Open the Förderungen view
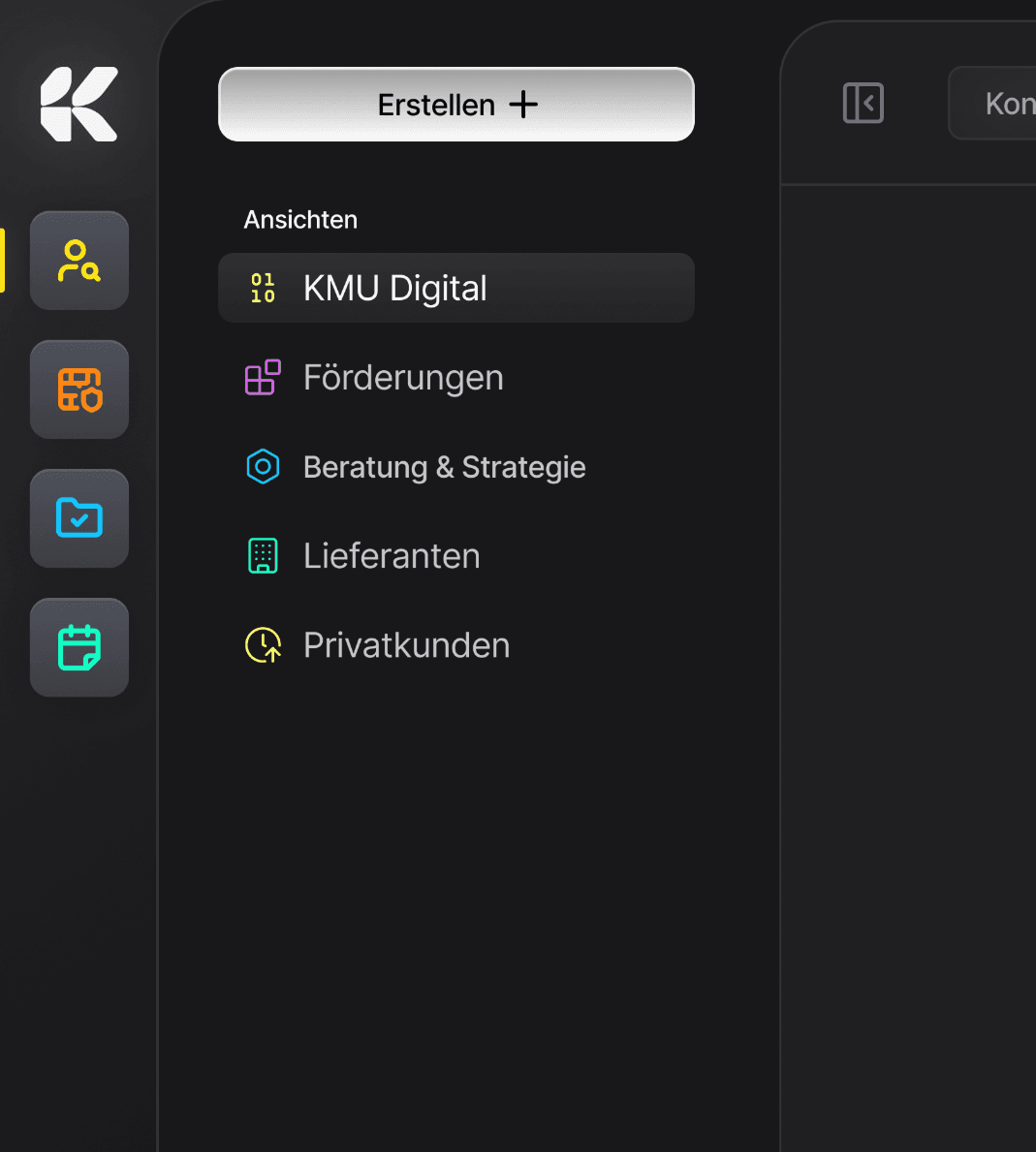 coord(403,378)
